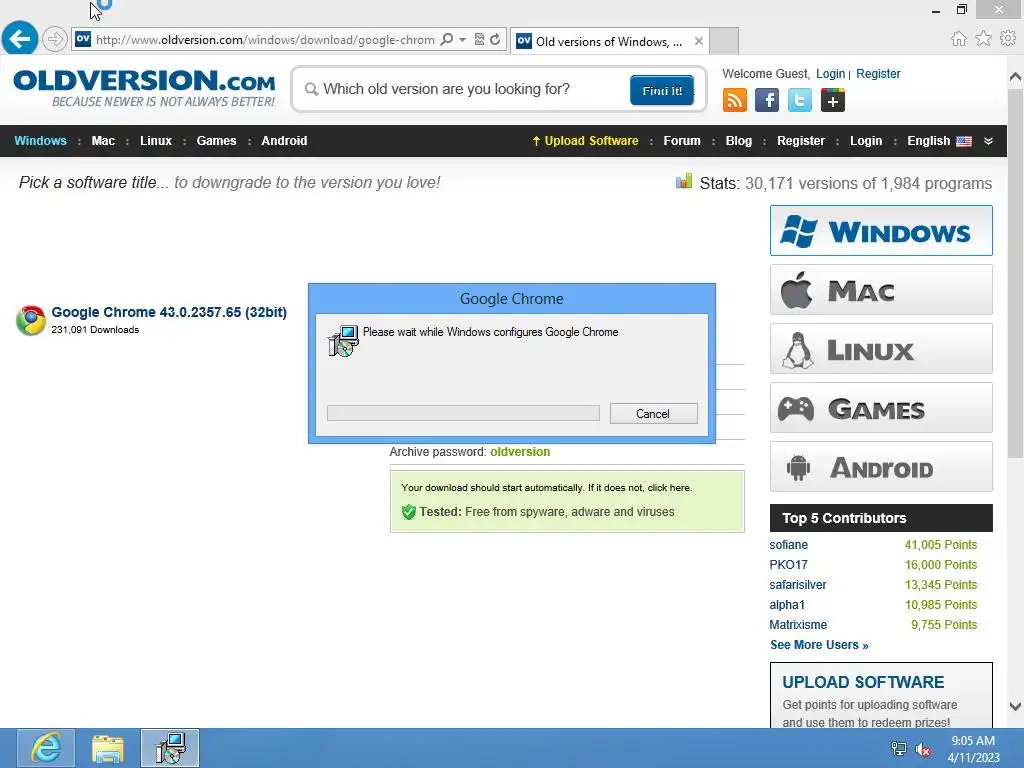Click Login in the black nav bar
This screenshot has width=1024, height=768.
pos(866,140)
